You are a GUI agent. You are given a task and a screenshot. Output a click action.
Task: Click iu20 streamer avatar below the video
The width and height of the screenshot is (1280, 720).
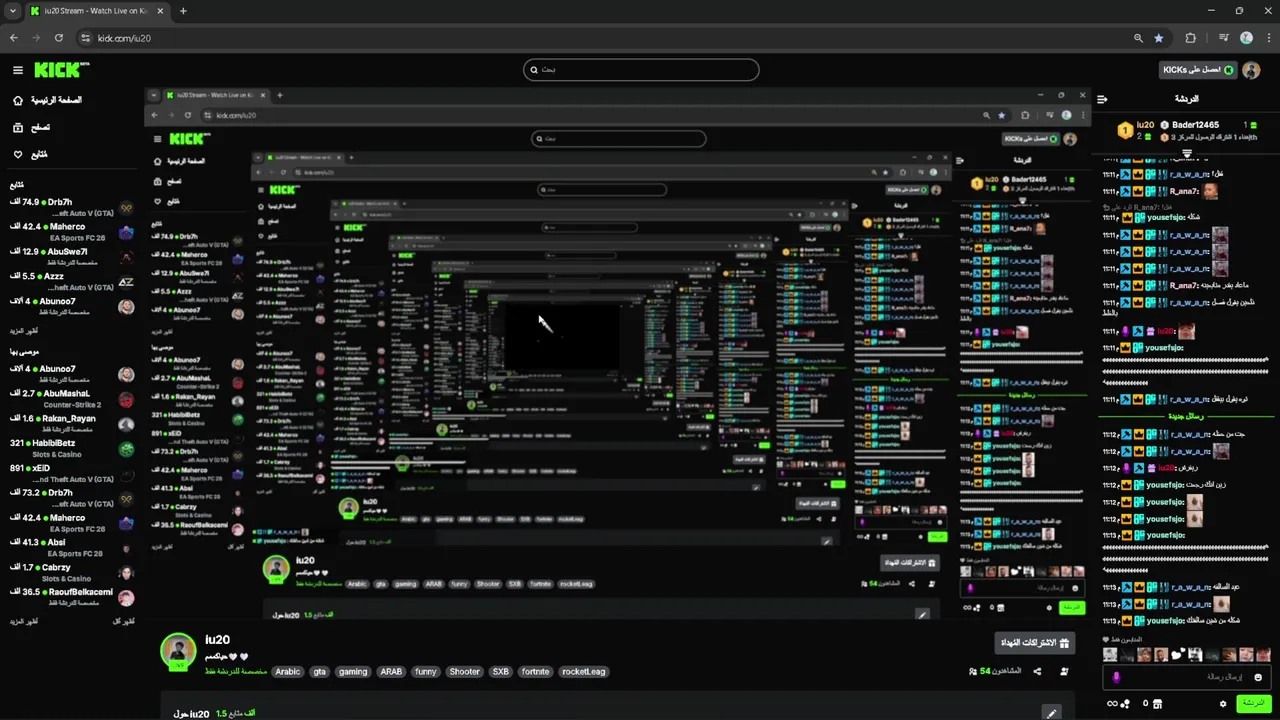(x=178, y=650)
